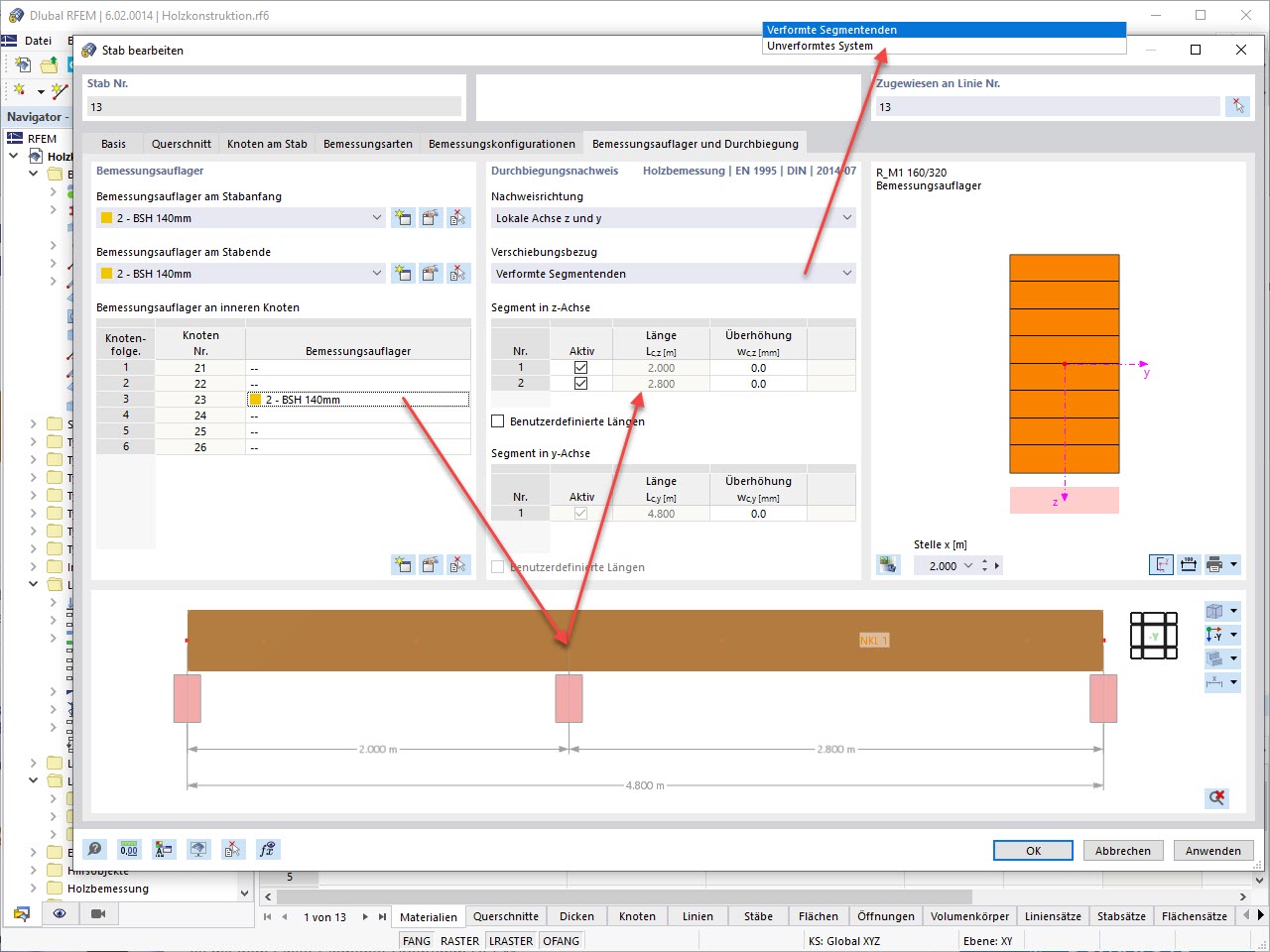Expand Holzbemessung folder in navigator
The width and height of the screenshot is (1270, 952).
(34, 889)
